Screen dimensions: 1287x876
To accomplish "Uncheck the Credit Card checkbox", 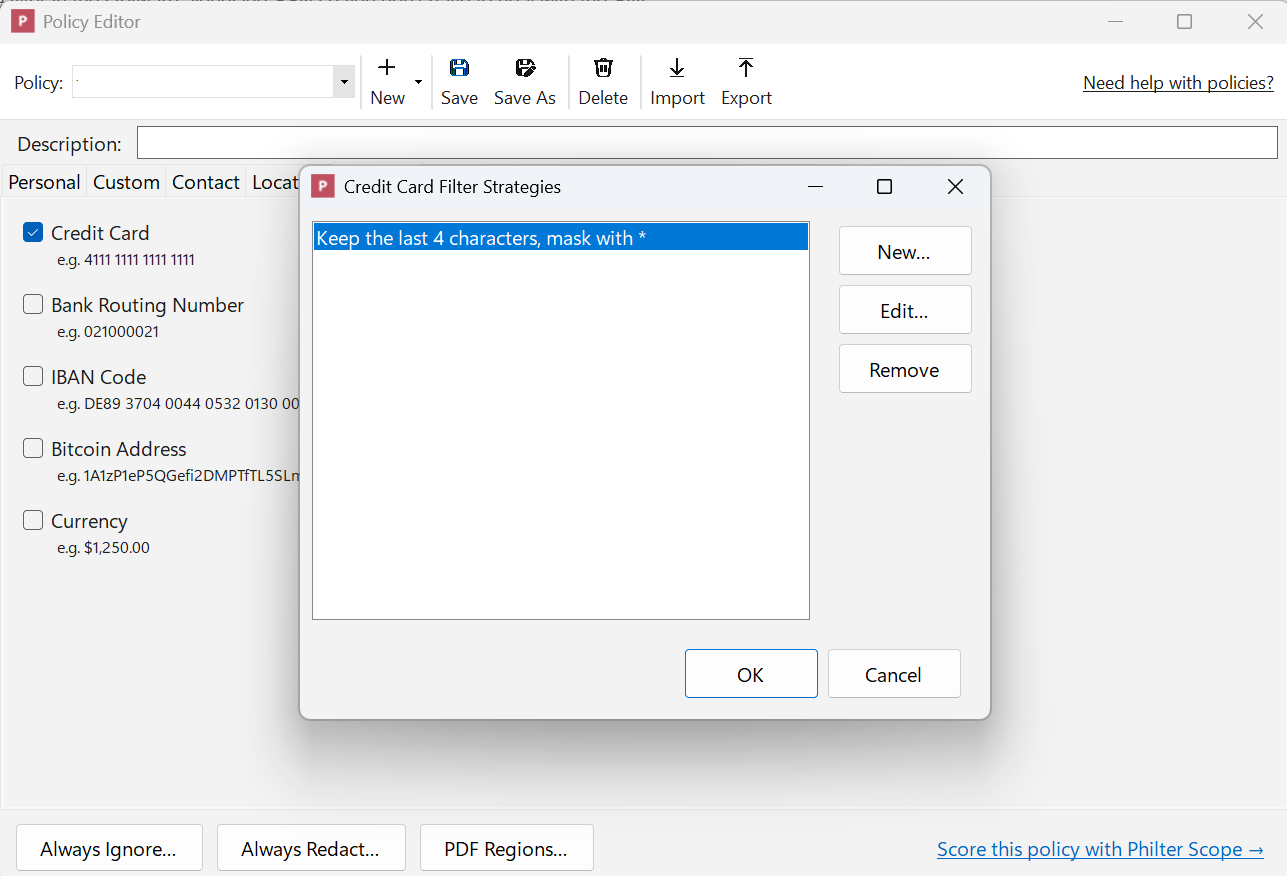I will (33, 233).
